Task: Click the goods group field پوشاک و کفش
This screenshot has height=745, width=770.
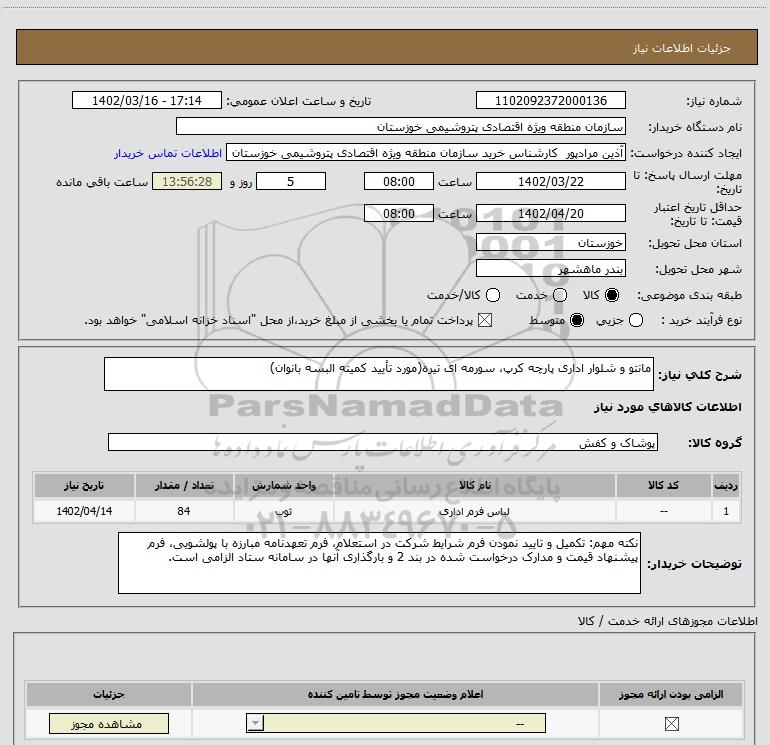Action: pyautogui.click(x=383, y=442)
